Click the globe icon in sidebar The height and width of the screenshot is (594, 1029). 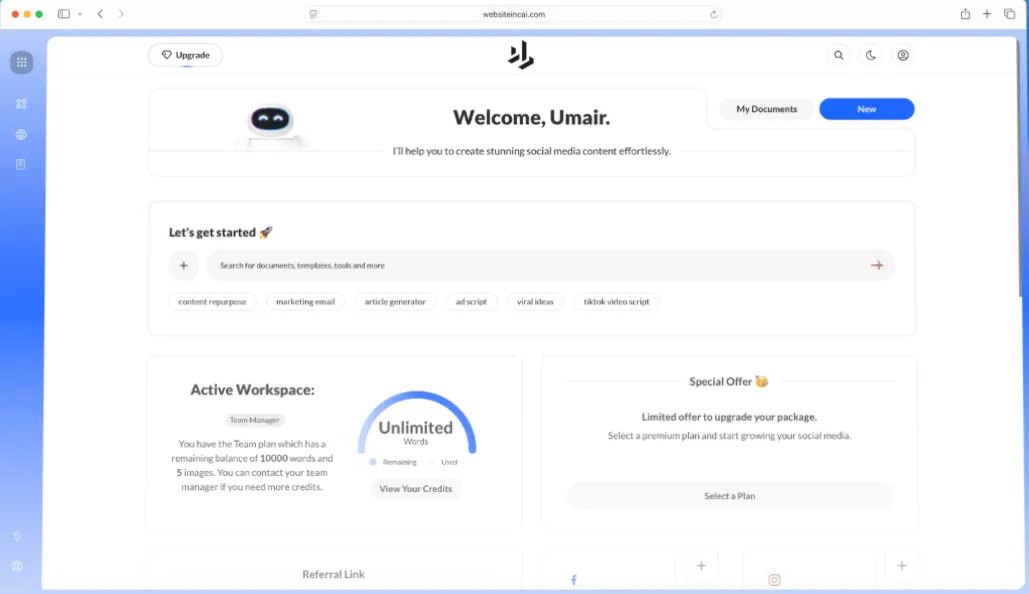(x=21, y=134)
